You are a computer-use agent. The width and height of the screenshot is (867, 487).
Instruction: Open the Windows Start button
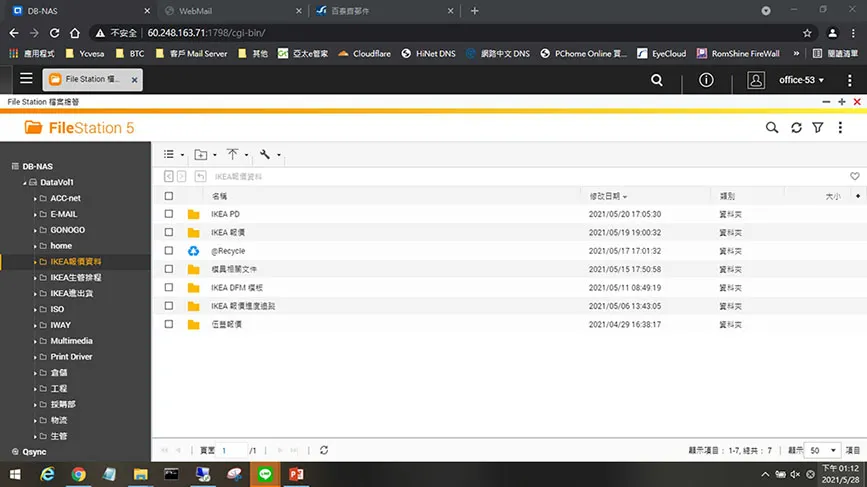15,474
